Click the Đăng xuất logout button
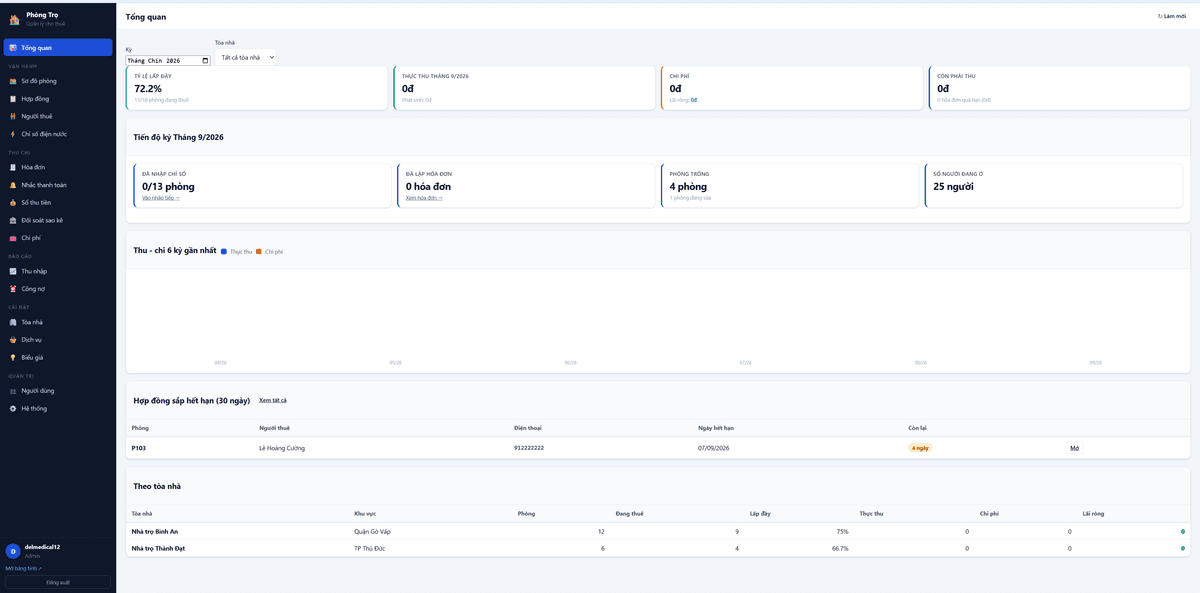The height and width of the screenshot is (593, 1200). [58, 582]
